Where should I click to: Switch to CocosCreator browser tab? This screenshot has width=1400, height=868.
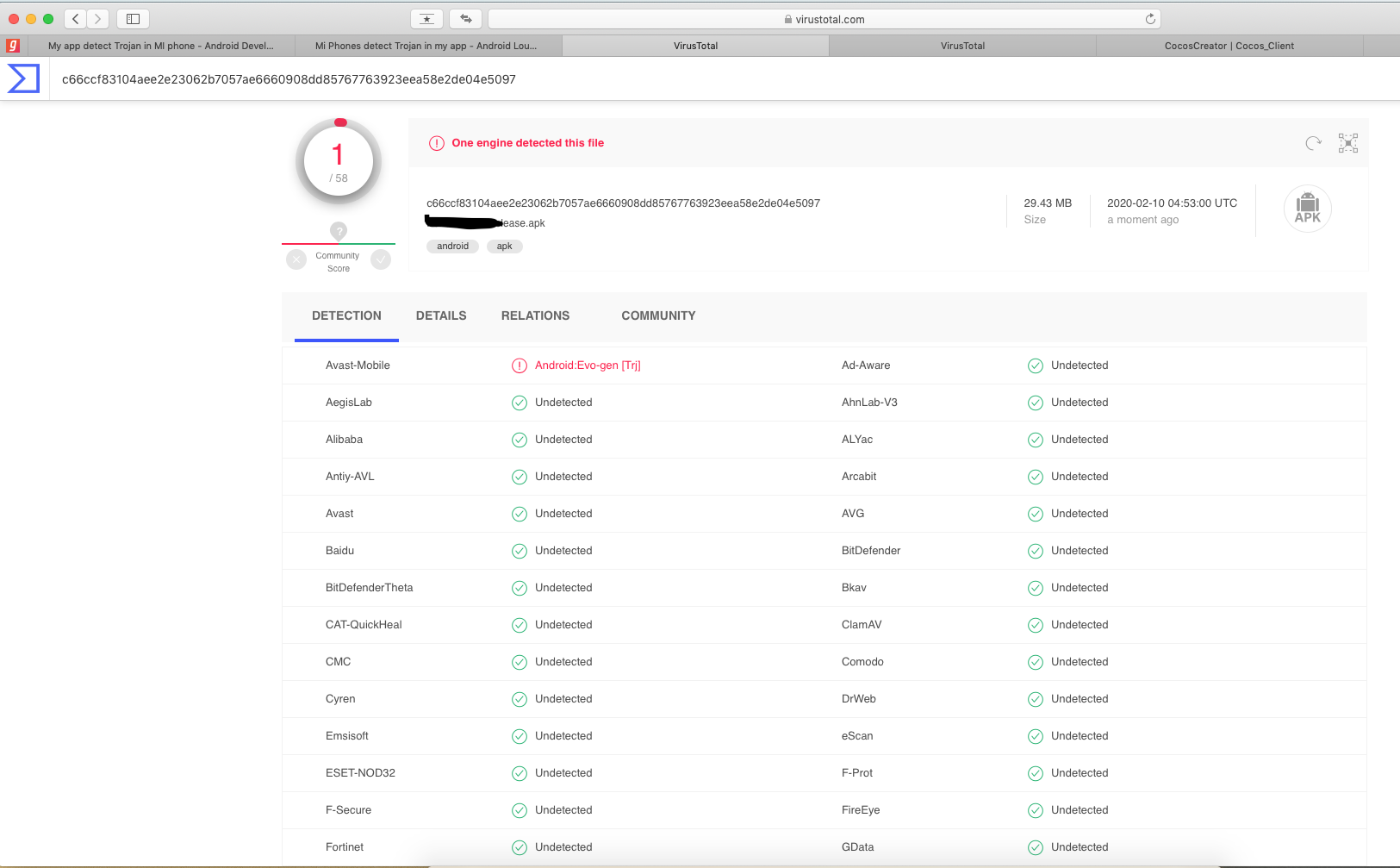pos(1229,46)
